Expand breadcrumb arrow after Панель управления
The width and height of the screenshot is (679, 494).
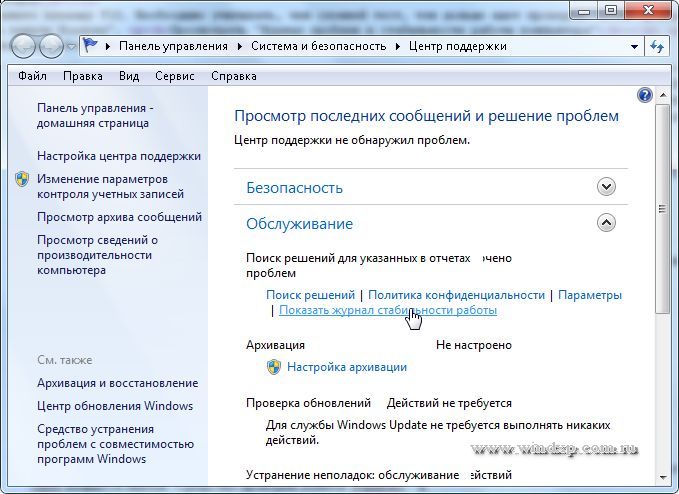point(239,46)
